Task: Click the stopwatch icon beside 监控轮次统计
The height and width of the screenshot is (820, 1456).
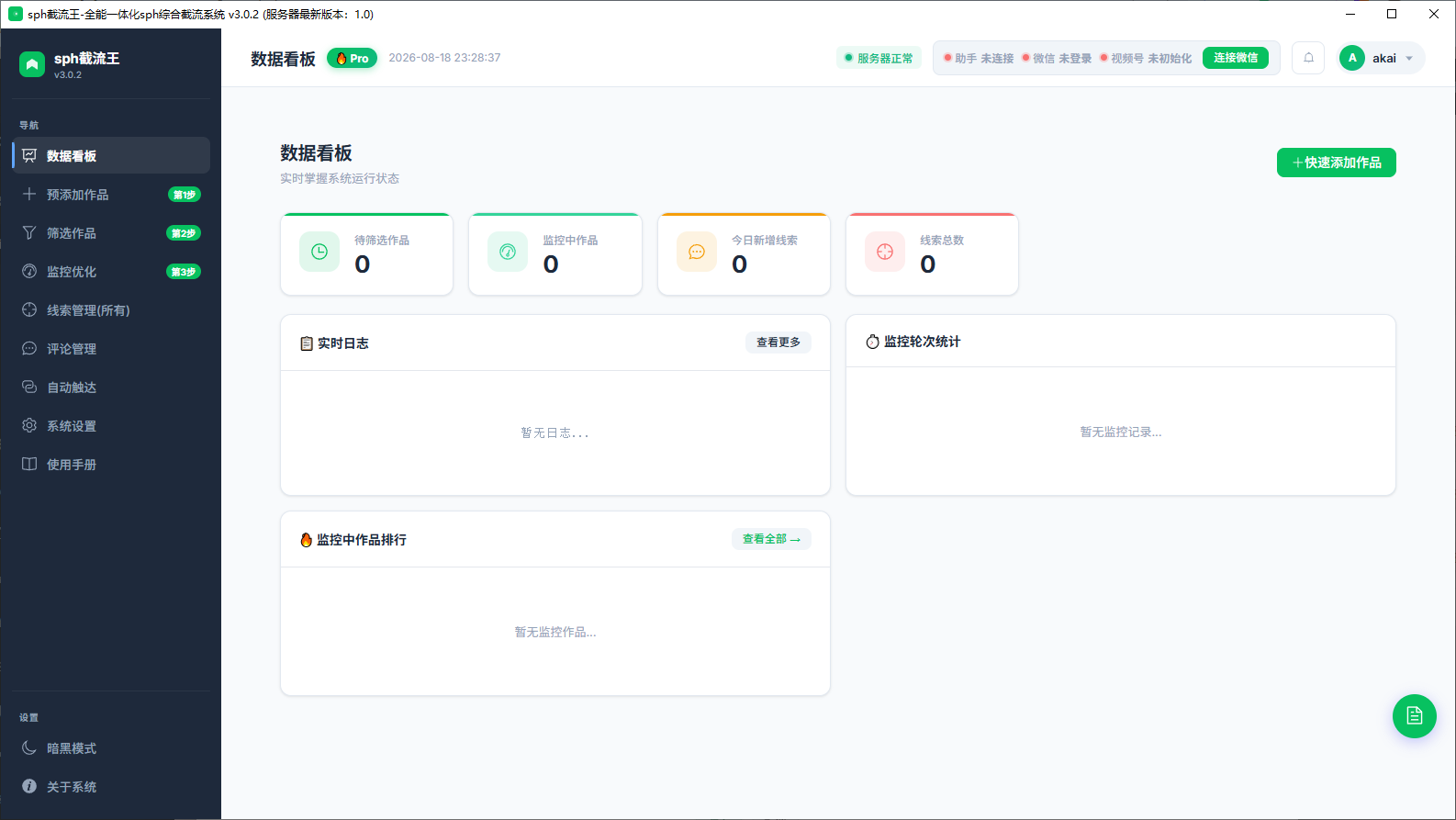Action: click(872, 342)
